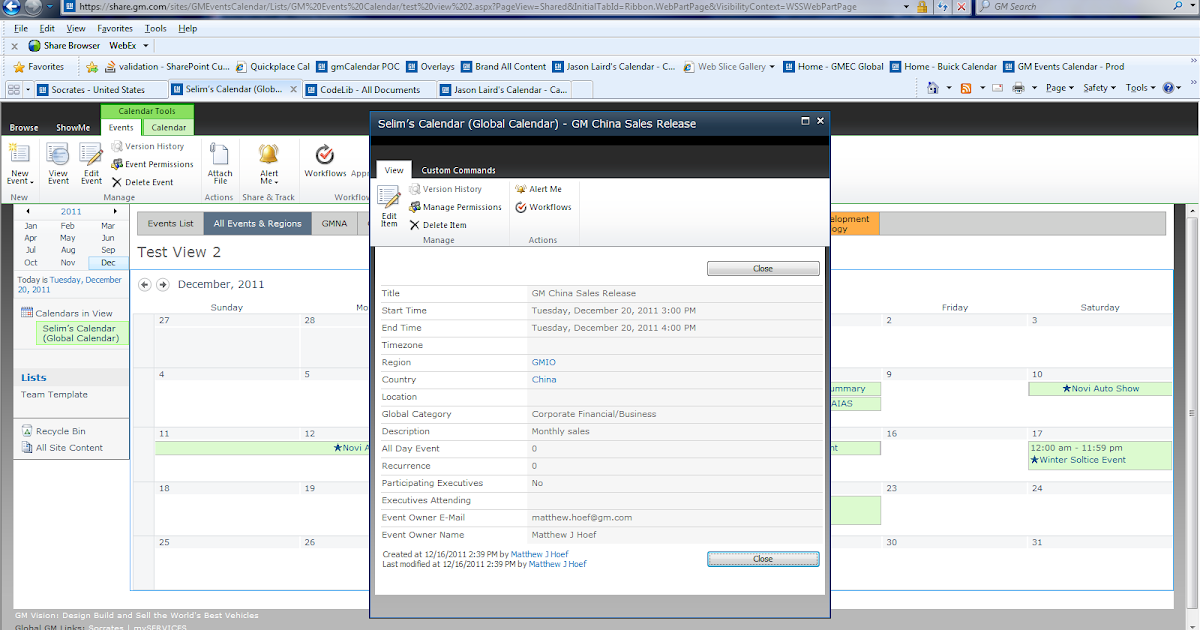The height and width of the screenshot is (630, 1200).
Task: Open the Favorites menu
Action: [x=115, y=29]
